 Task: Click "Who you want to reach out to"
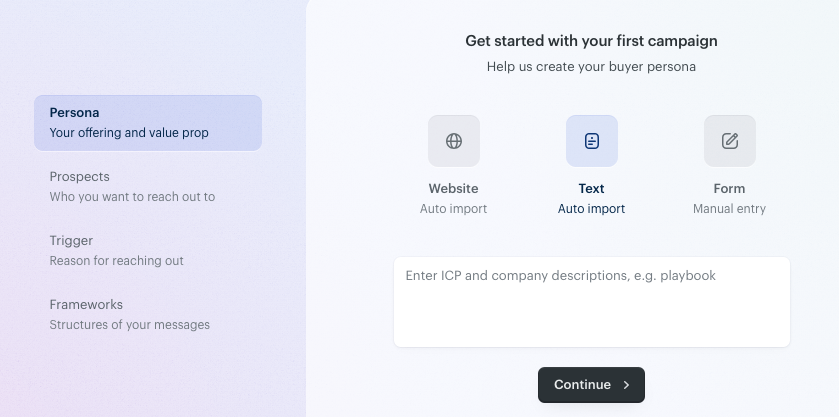[132, 197]
